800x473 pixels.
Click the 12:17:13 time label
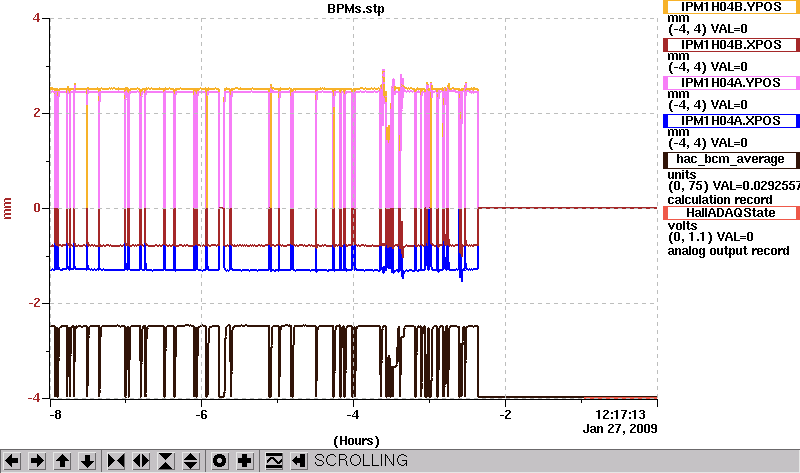pyautogui.click(x=620, y=414)
